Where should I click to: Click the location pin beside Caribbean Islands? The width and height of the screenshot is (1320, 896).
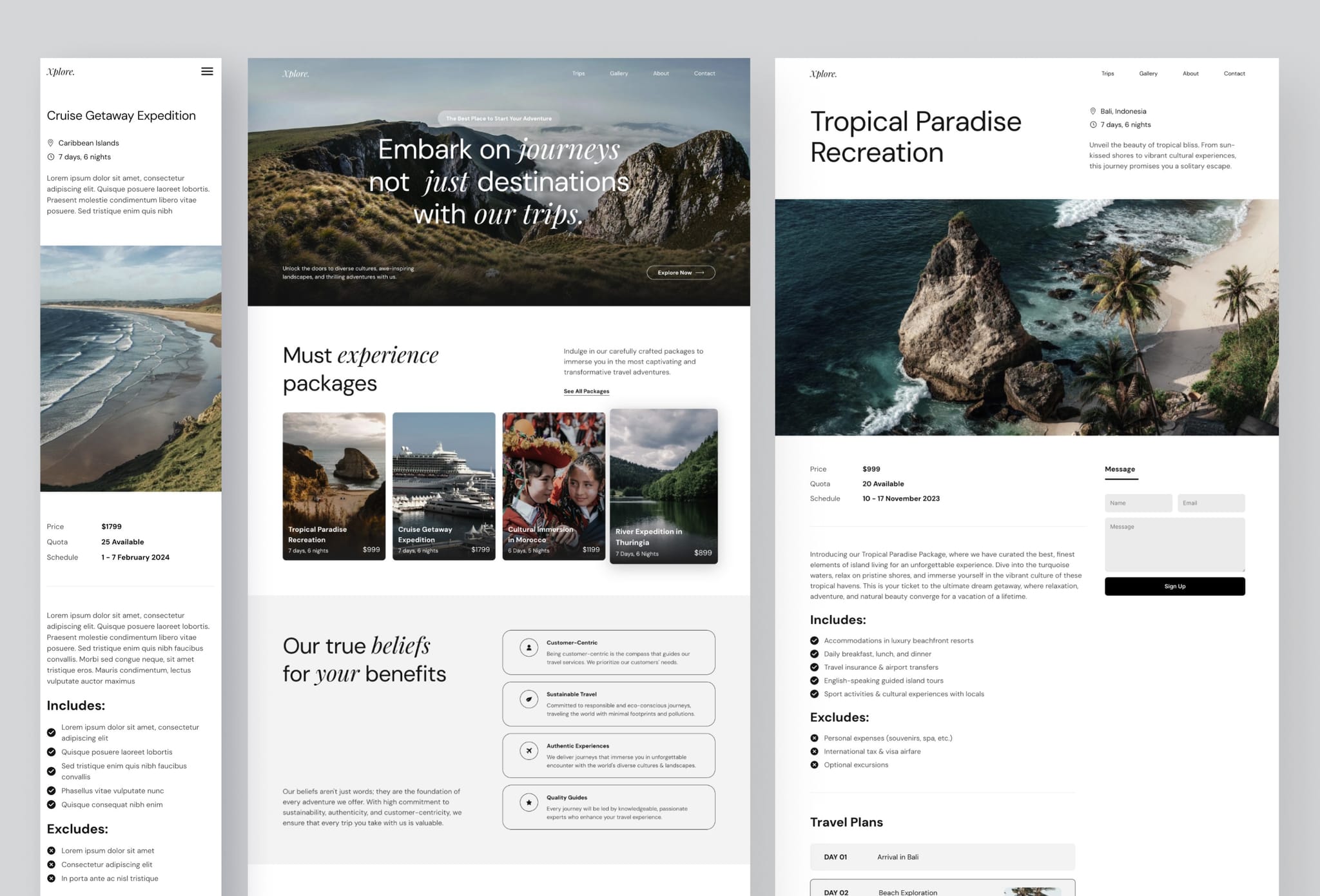[x=50, y=143]
